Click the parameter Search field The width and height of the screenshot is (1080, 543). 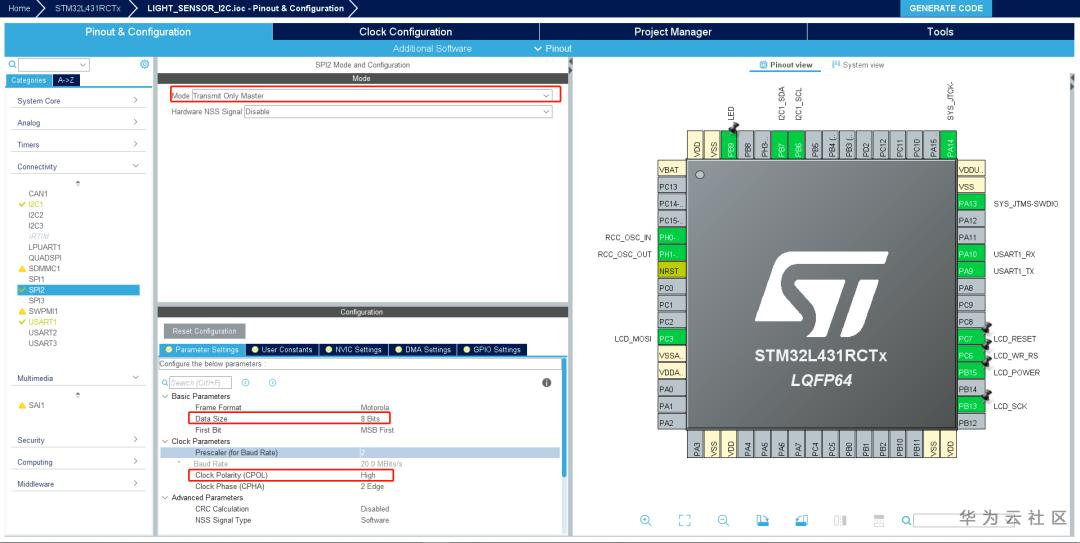[x=200, y=382]
